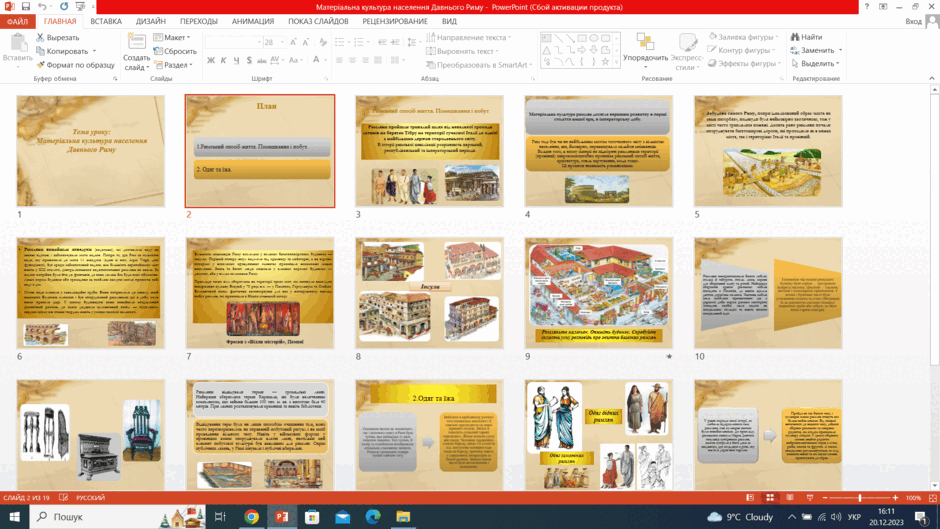The height and width of the screenshot is (529, 940).
Task: Switch to ВСТАВКА tab
Action: (x=106, y=22)
